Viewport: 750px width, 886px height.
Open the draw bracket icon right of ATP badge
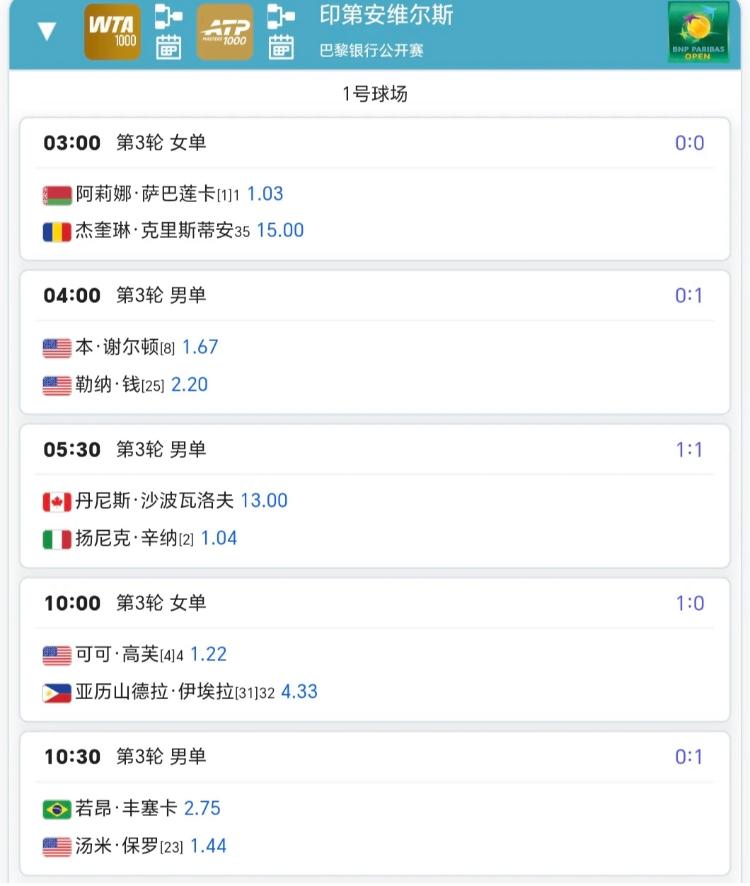point(281,16)
